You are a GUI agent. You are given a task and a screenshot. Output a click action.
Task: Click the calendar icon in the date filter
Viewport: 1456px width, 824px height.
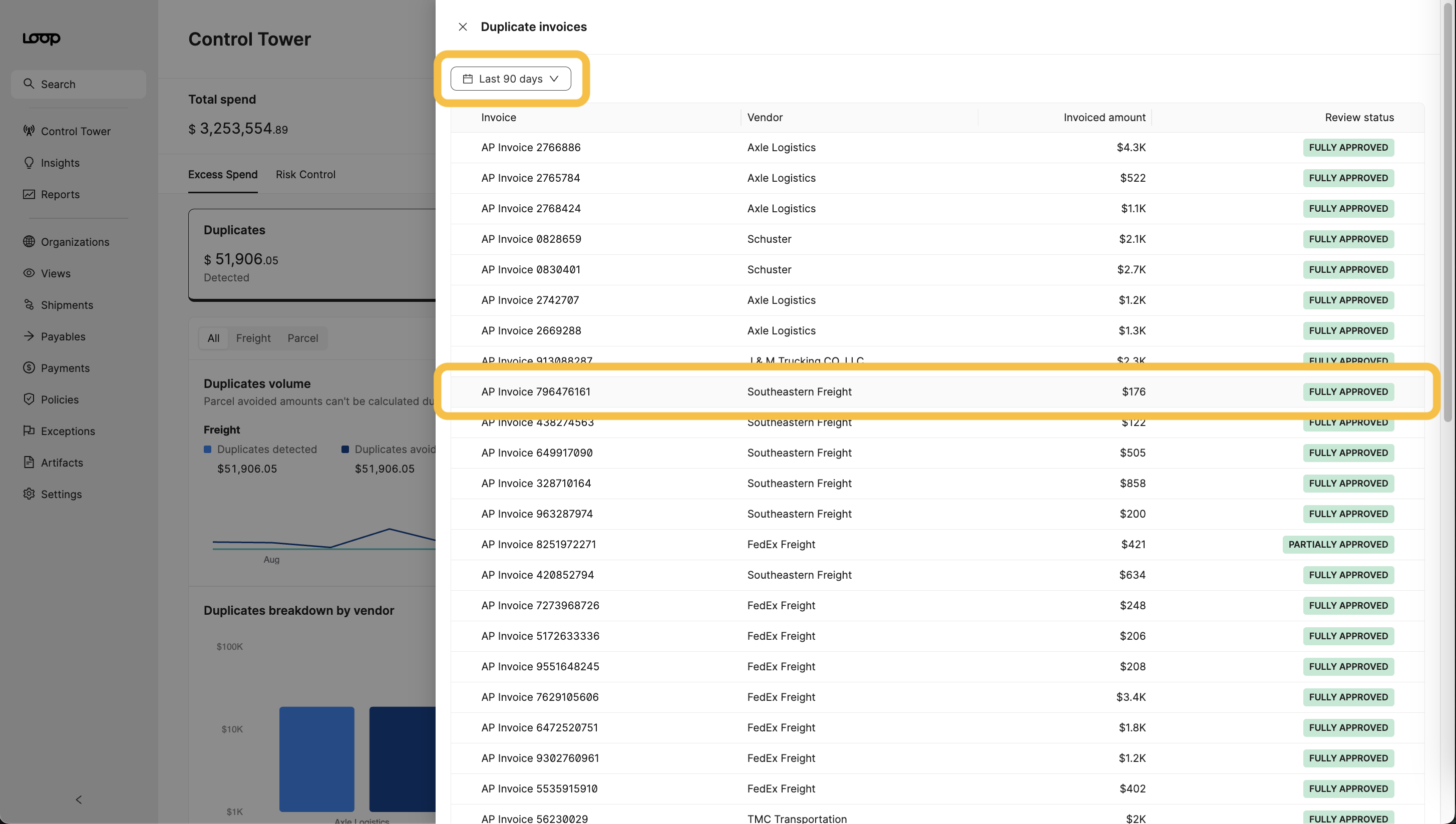(468, 79)
